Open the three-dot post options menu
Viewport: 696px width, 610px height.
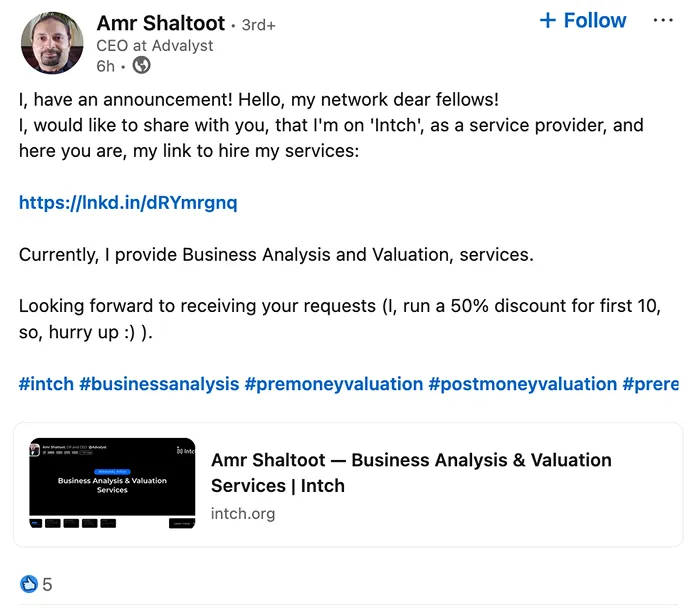pyautogui.click(x=663, y=20)
